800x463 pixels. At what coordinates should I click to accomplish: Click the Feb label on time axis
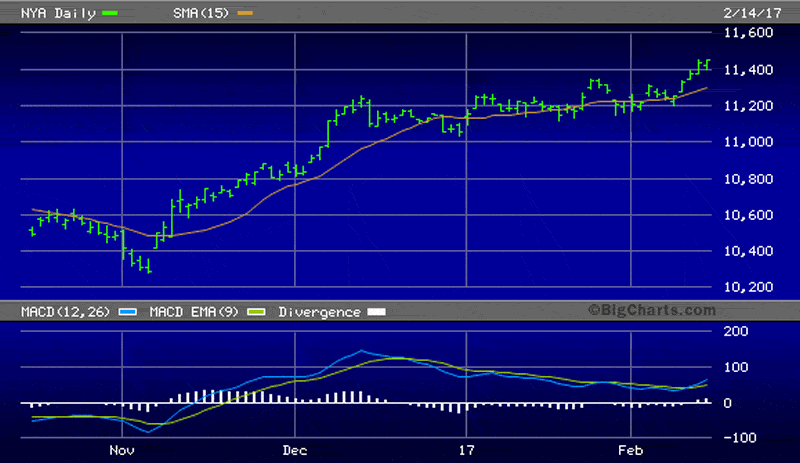[630, 450]
